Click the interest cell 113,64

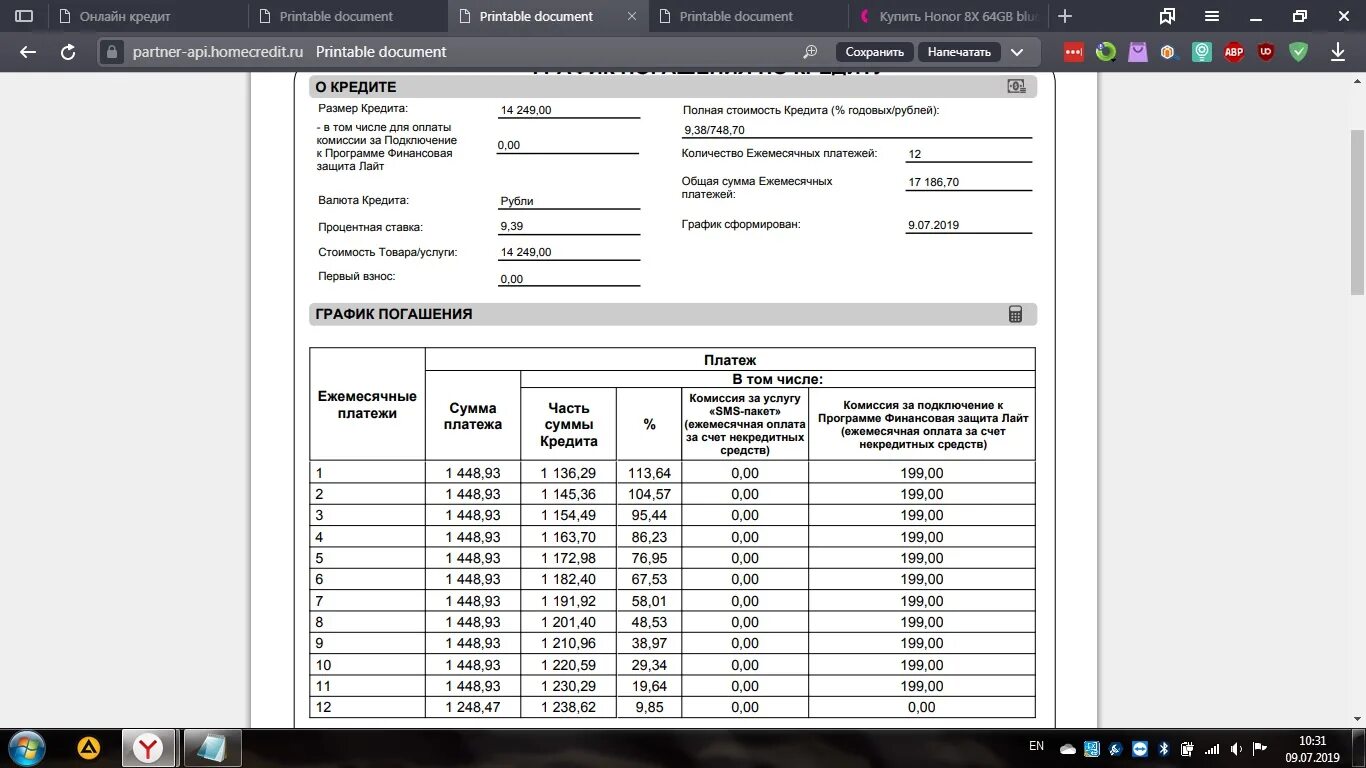[649, 473]
